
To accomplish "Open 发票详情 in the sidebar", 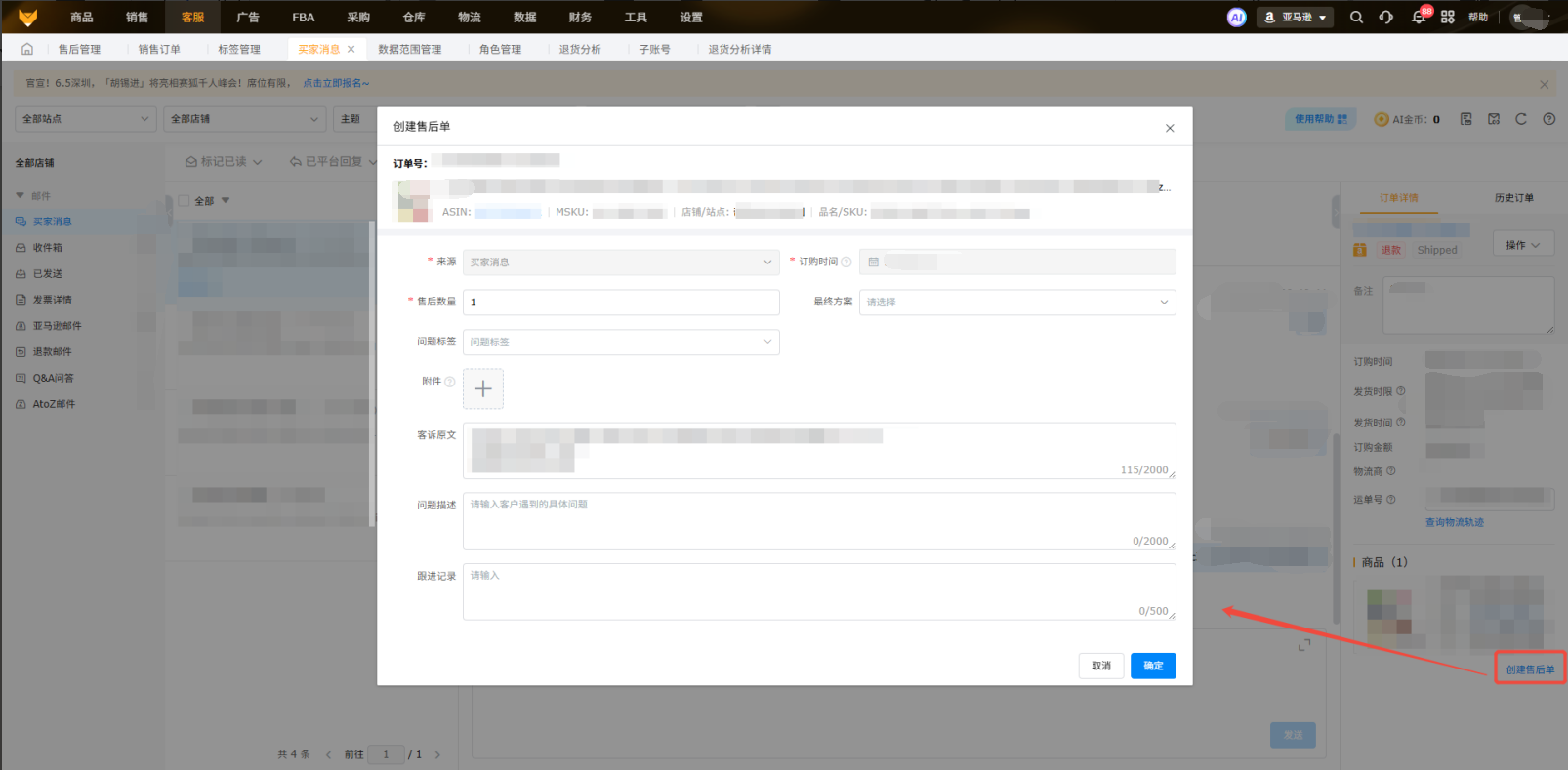I will point(53,300).
